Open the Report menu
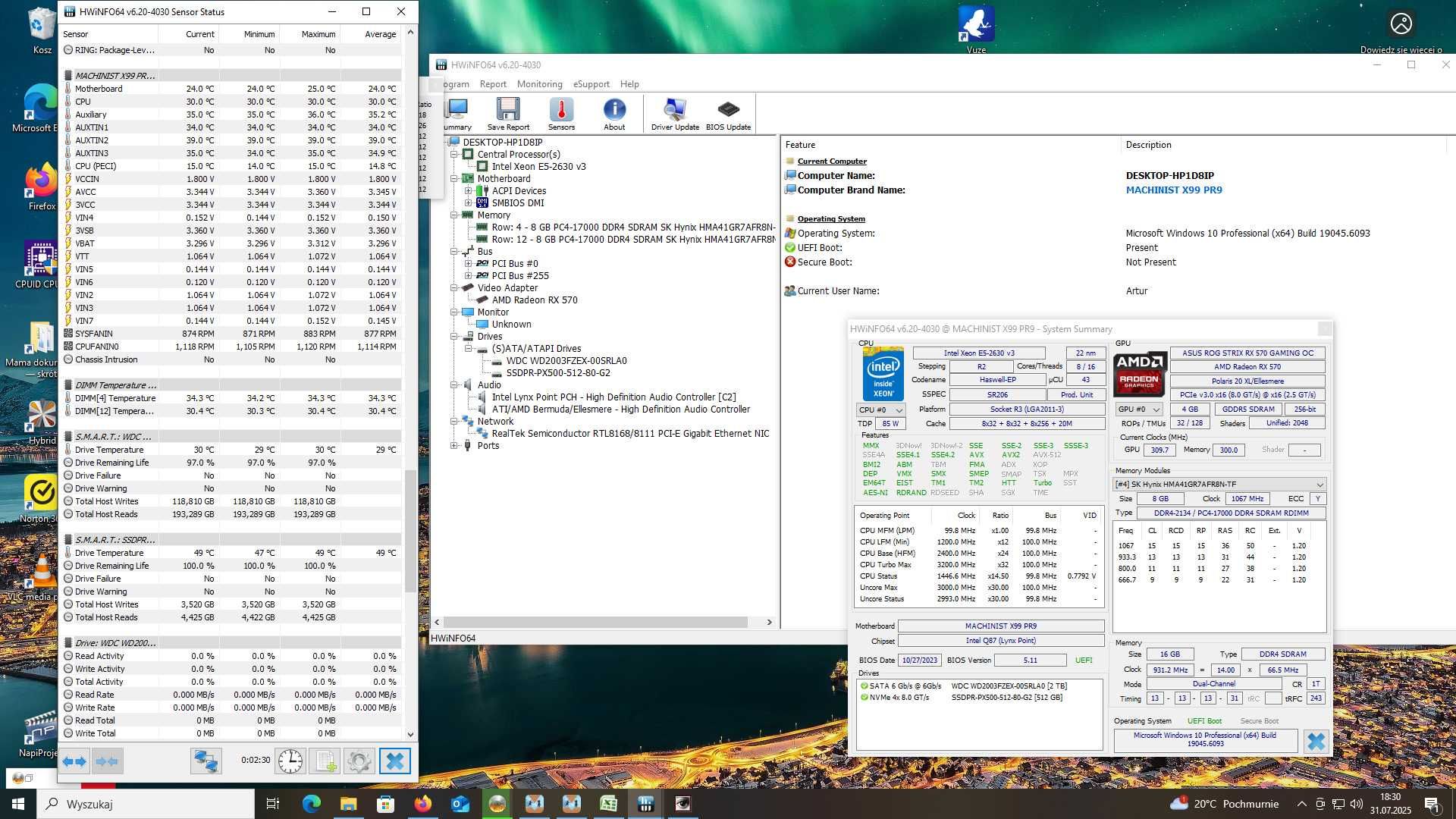 coord(493,84)
